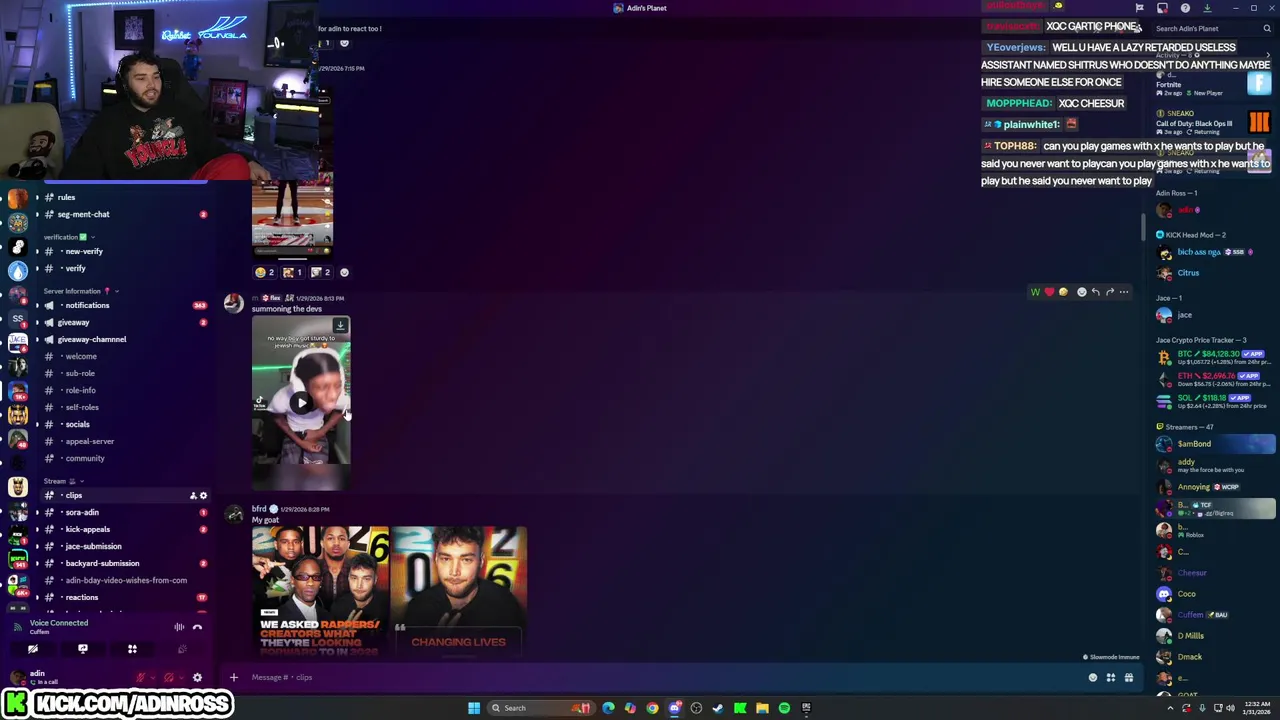Add reaction smiley next to existing reactions
Image resolution: width=1280 pixels, height=720 pixels.
click(x=344, y=272)
